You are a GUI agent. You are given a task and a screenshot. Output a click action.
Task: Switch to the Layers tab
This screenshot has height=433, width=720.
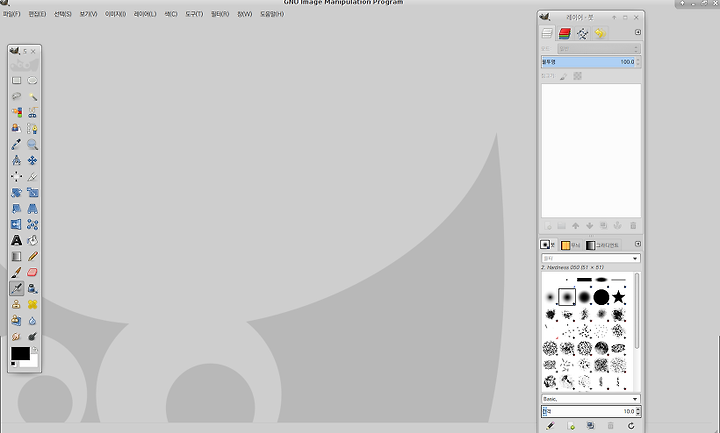tap(547, 33)
